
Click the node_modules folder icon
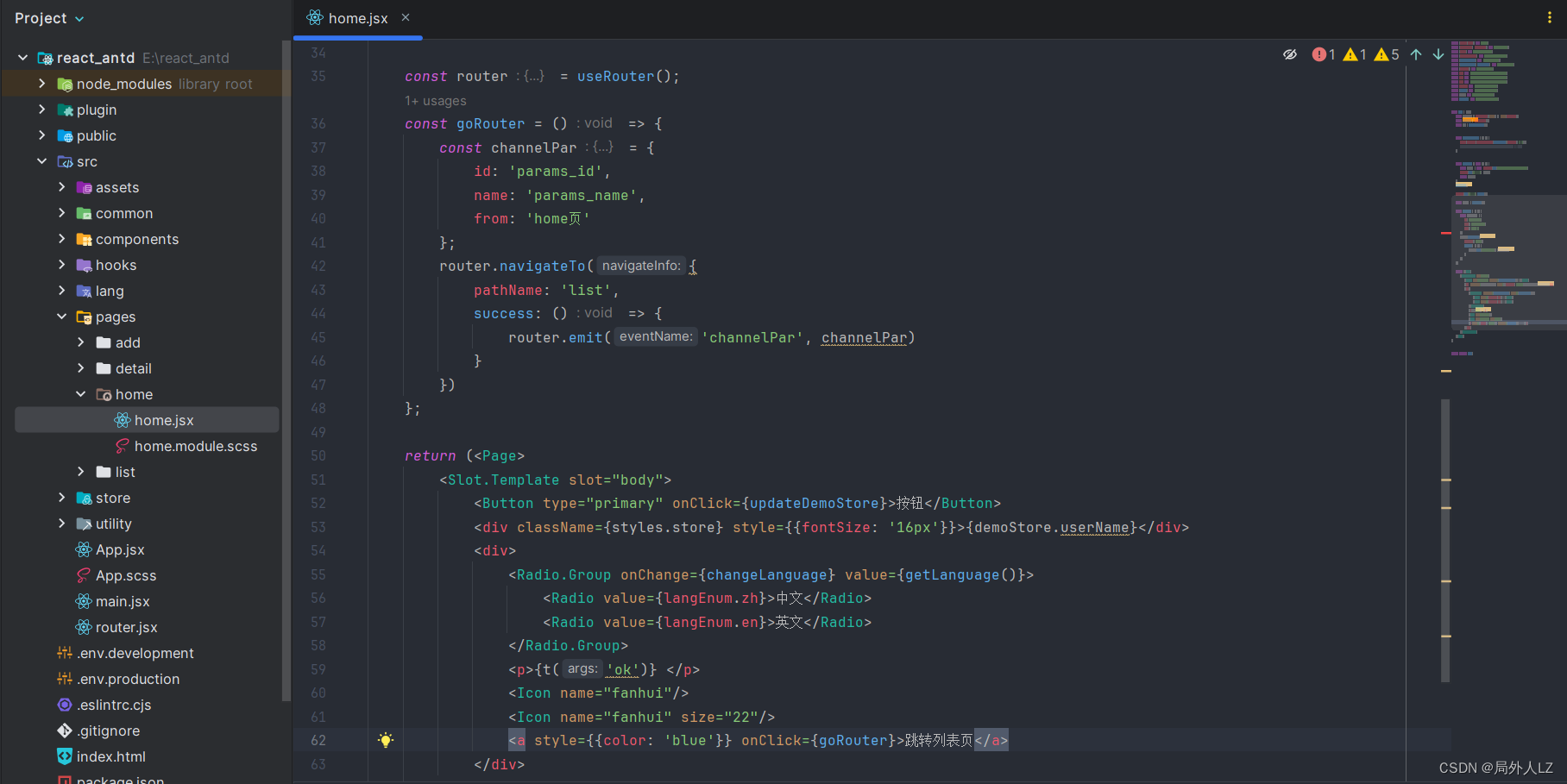coord(65,84)
